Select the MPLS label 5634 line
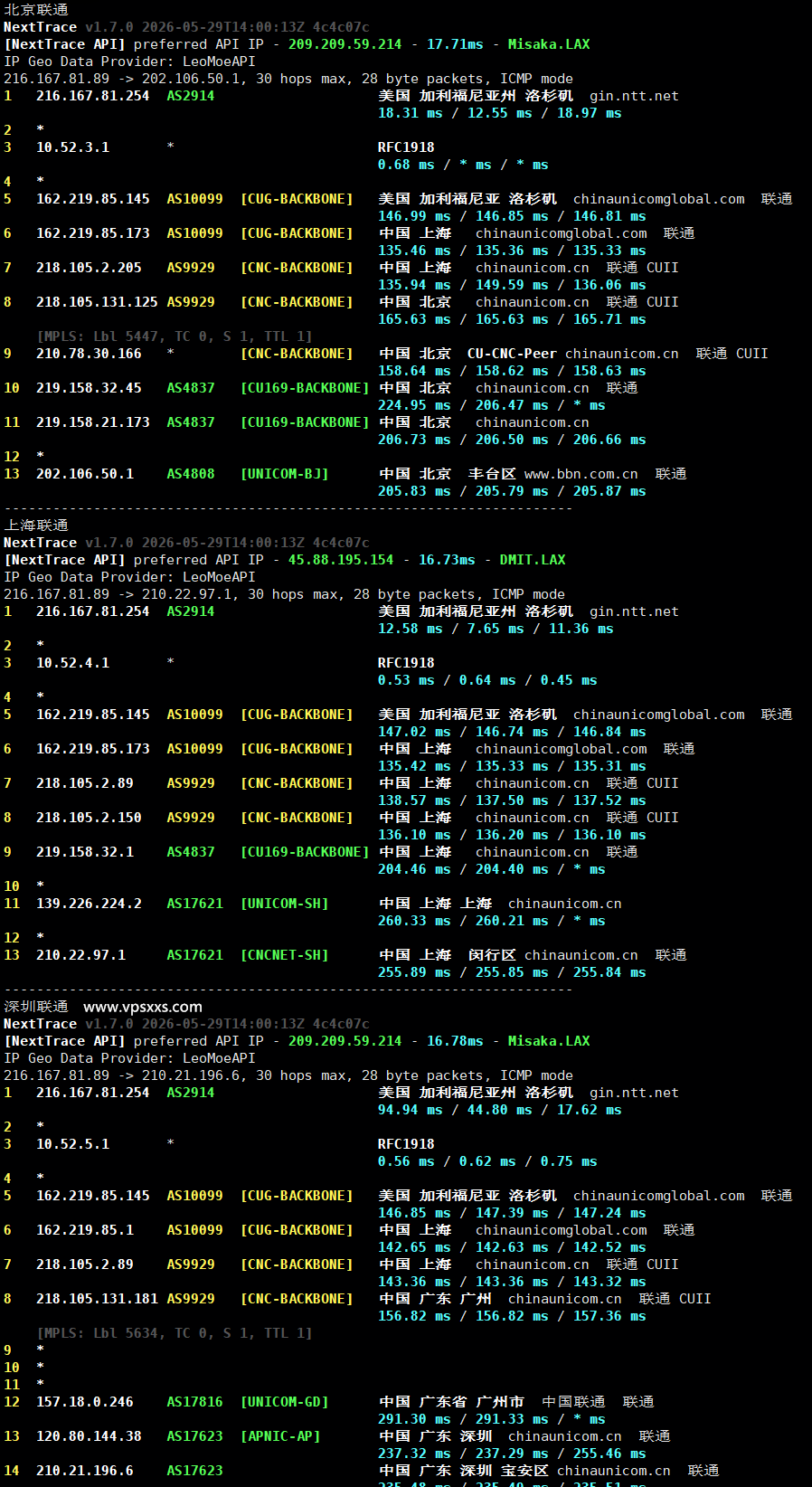Viewport: 812px width, 1487px height. (175, 1333)
